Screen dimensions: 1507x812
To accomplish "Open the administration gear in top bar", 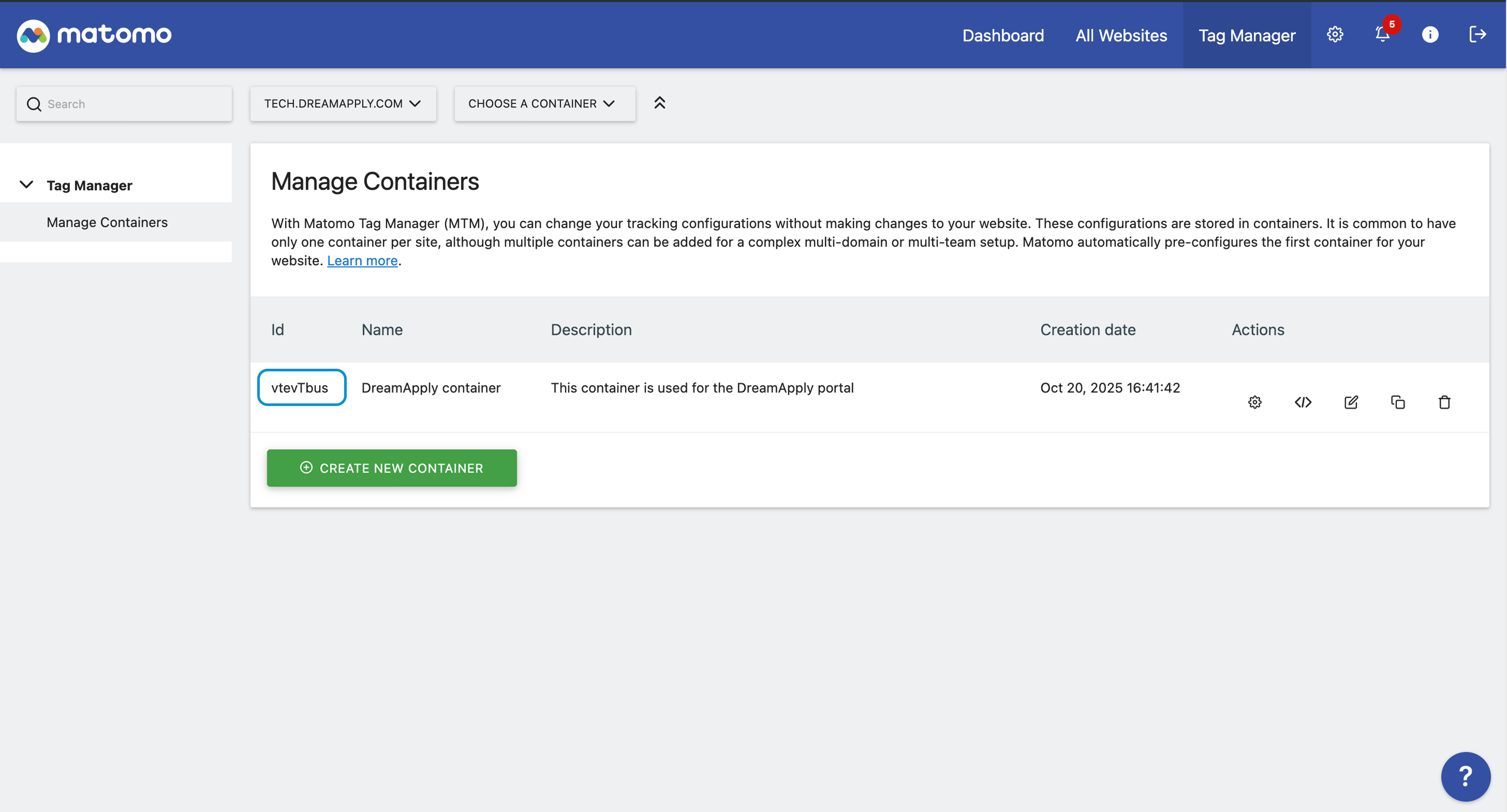I will (x=1335, y=35).
